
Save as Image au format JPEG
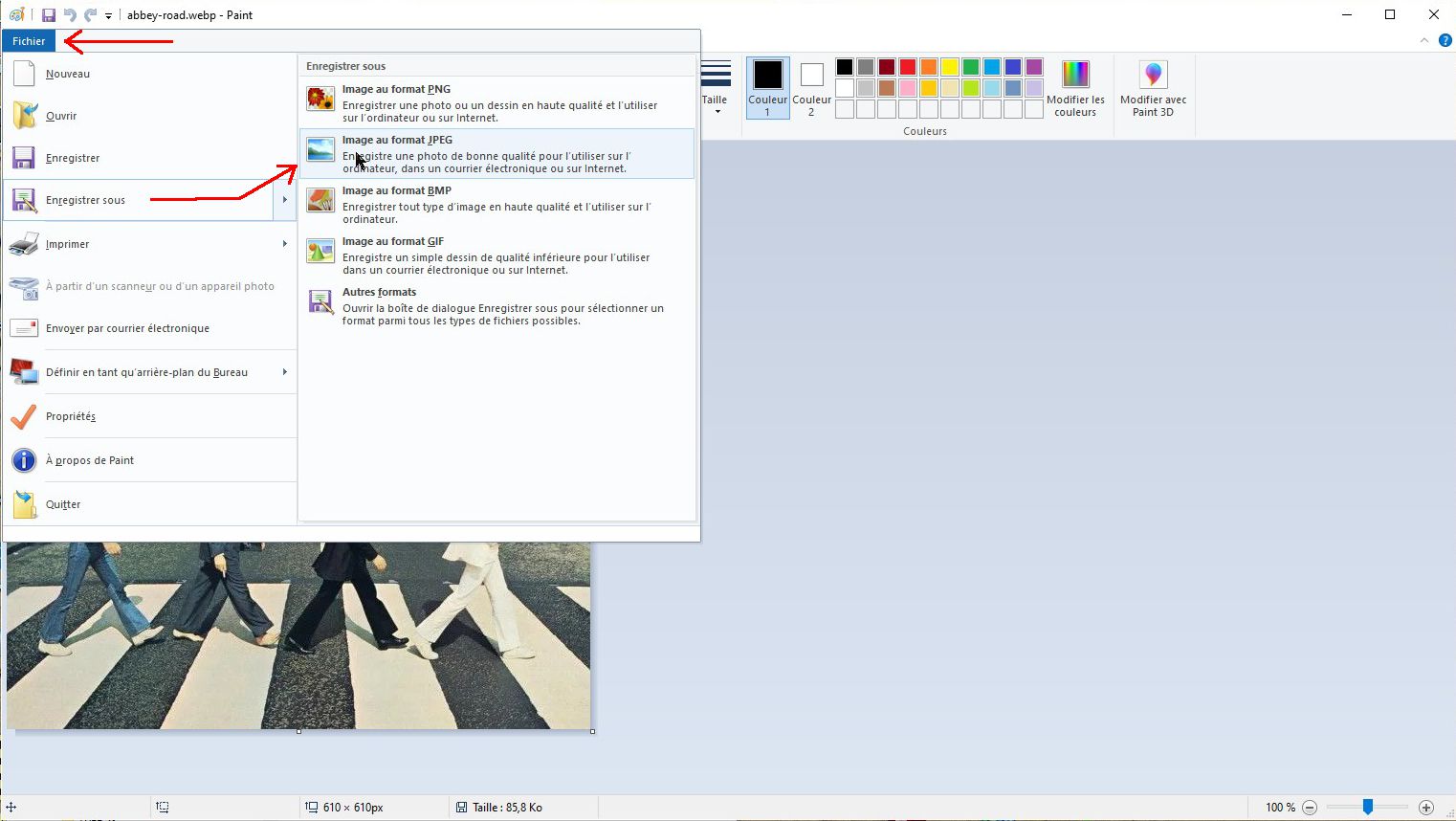tap(497, 154)
